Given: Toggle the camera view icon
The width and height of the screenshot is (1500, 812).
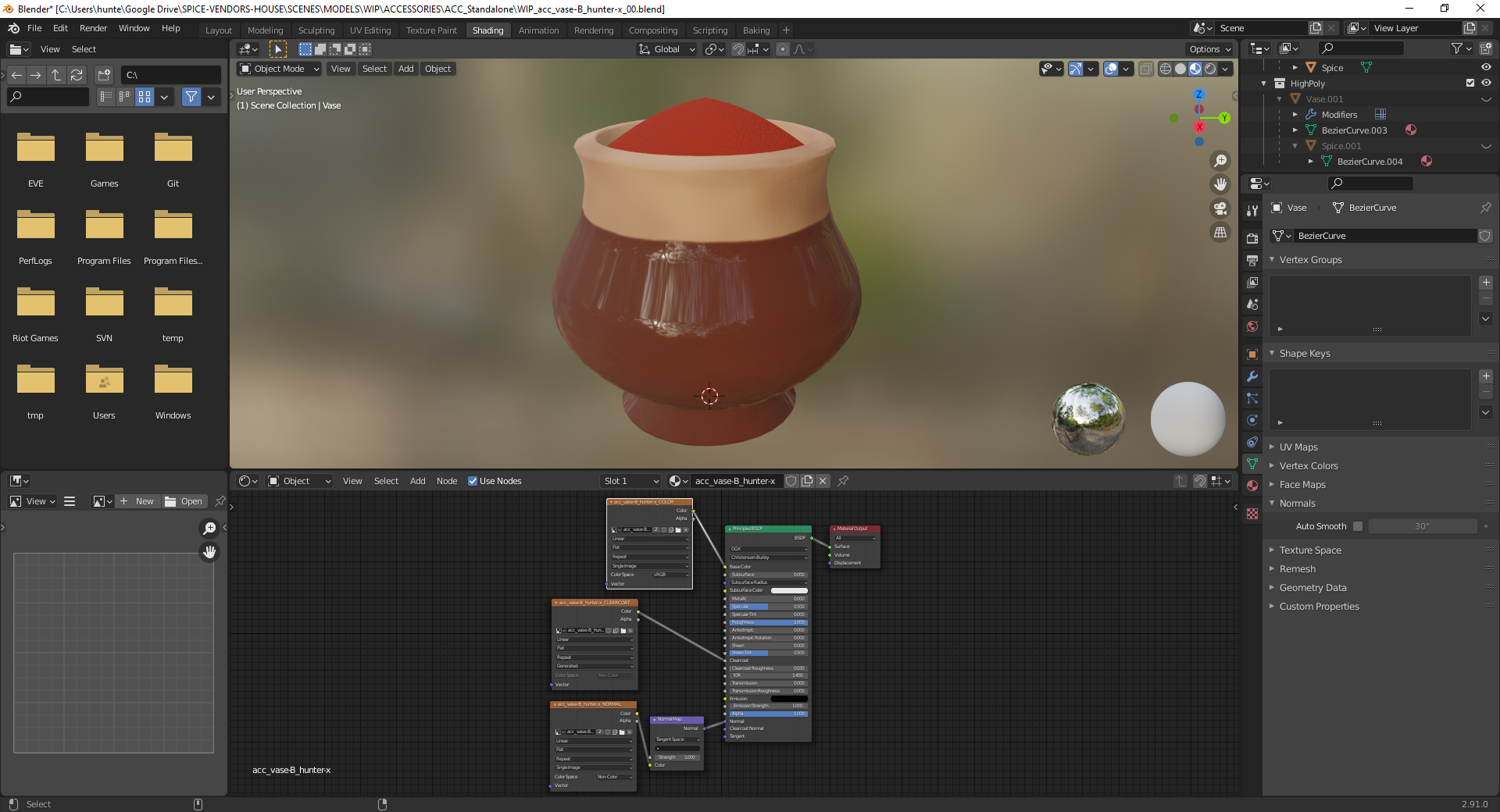Looking at the screenshot, I should [1220, 208].
